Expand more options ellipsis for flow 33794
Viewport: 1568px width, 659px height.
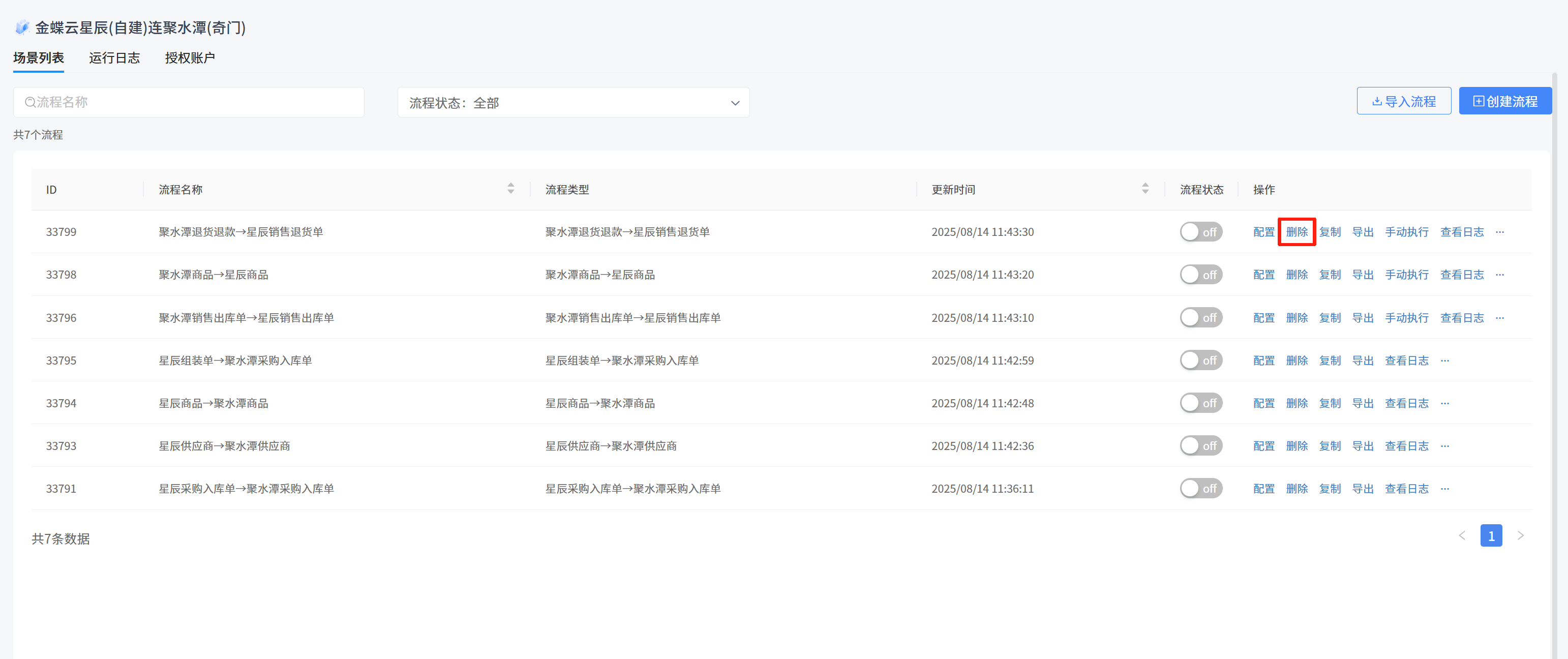(1444, 403)
